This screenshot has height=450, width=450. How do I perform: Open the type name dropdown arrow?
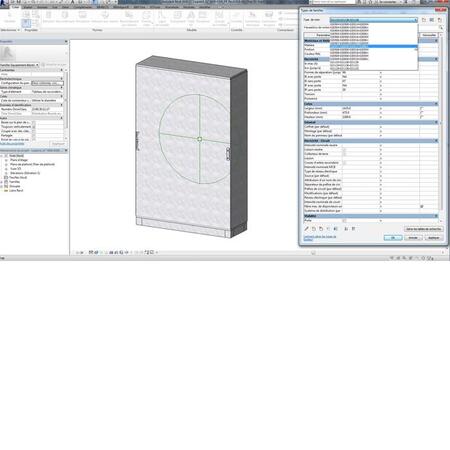click(x=415, y=20)
